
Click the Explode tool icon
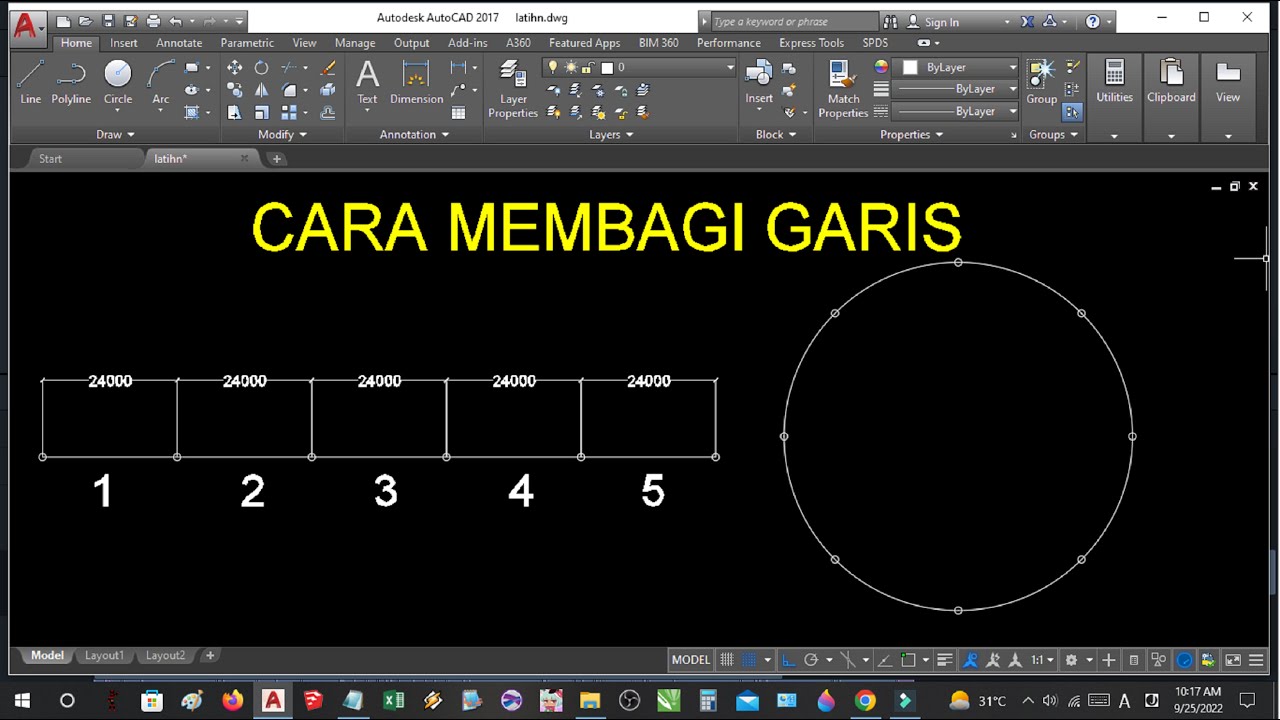coord(328,90)
